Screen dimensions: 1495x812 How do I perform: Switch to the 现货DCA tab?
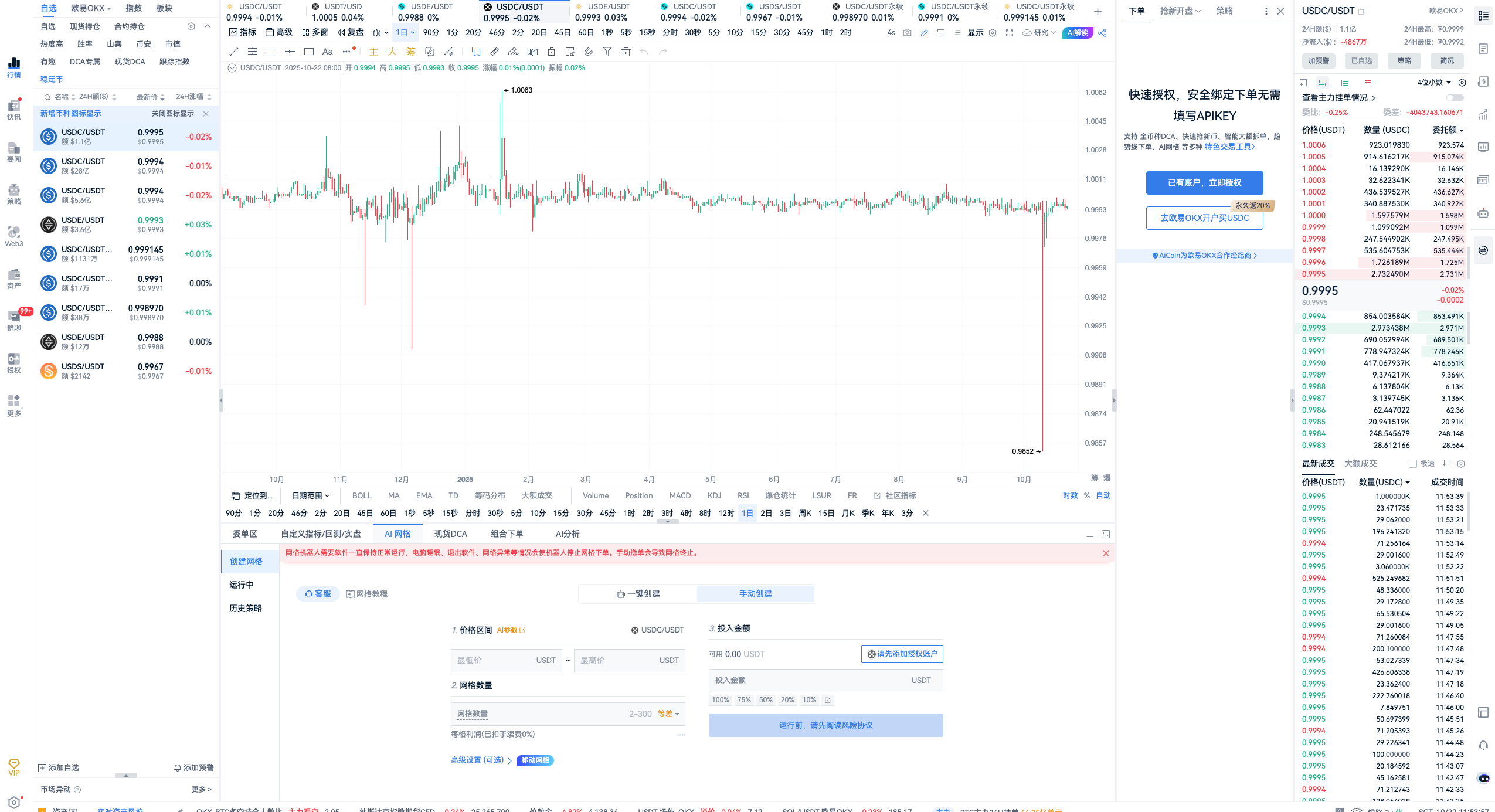450,534
